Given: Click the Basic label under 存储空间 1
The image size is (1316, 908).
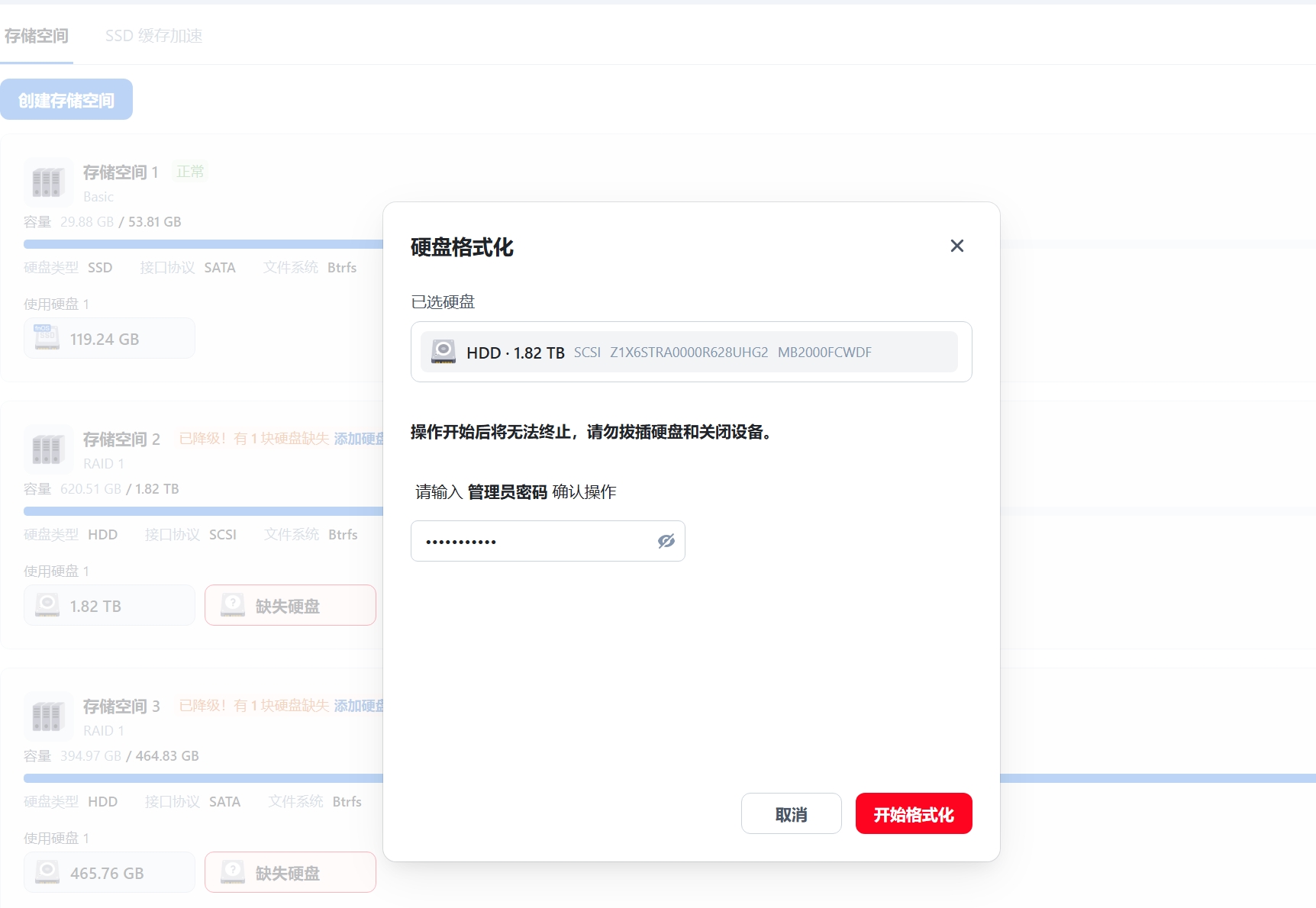Looking at the screenshot, I should tap(98, 197).
